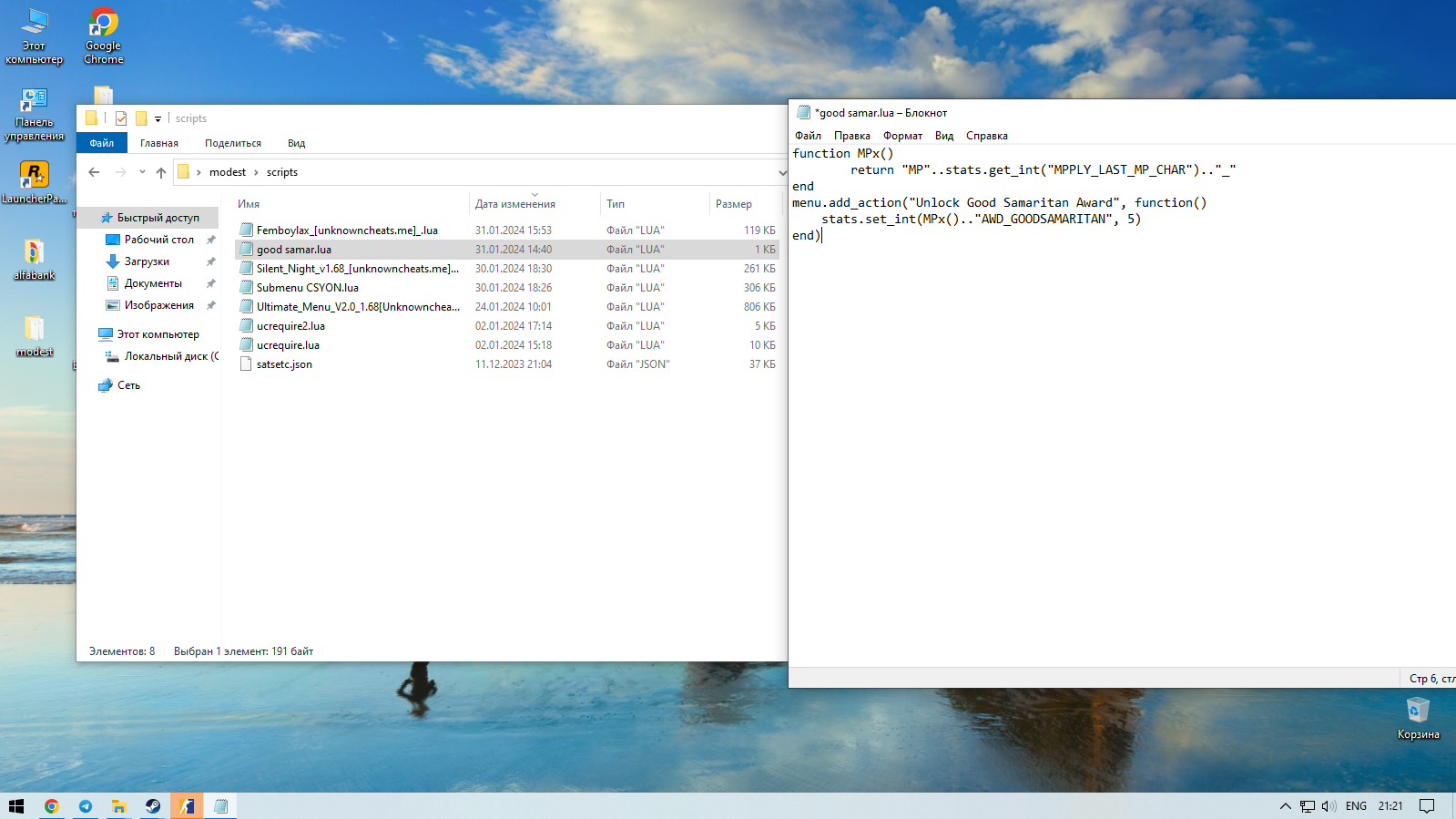Open the 'Этот компьютер' desktop icon
Viewport: 1456px width, 819px height.
tap(34, 36)
